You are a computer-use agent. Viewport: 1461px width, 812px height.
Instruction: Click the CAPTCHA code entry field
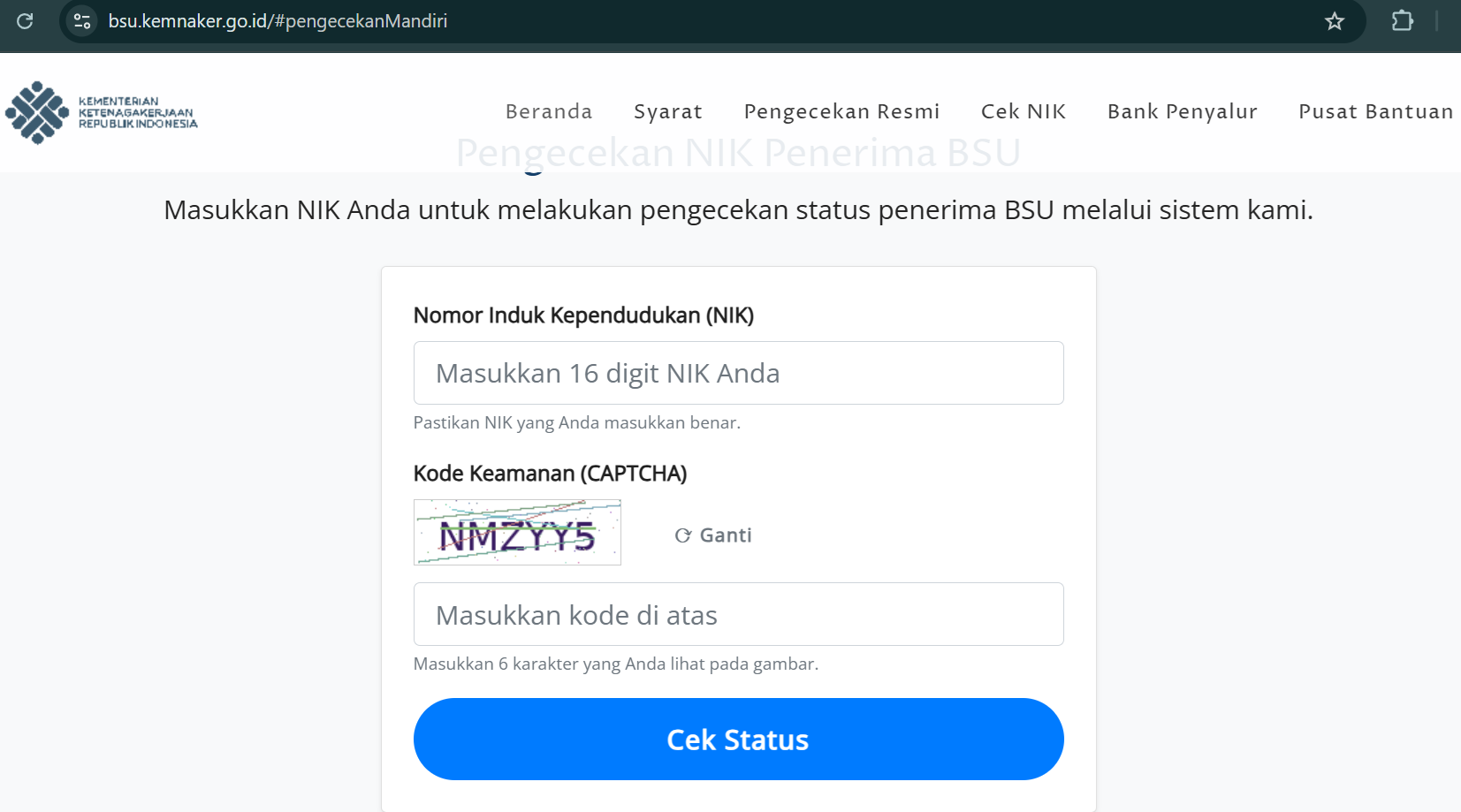(738, 613)
